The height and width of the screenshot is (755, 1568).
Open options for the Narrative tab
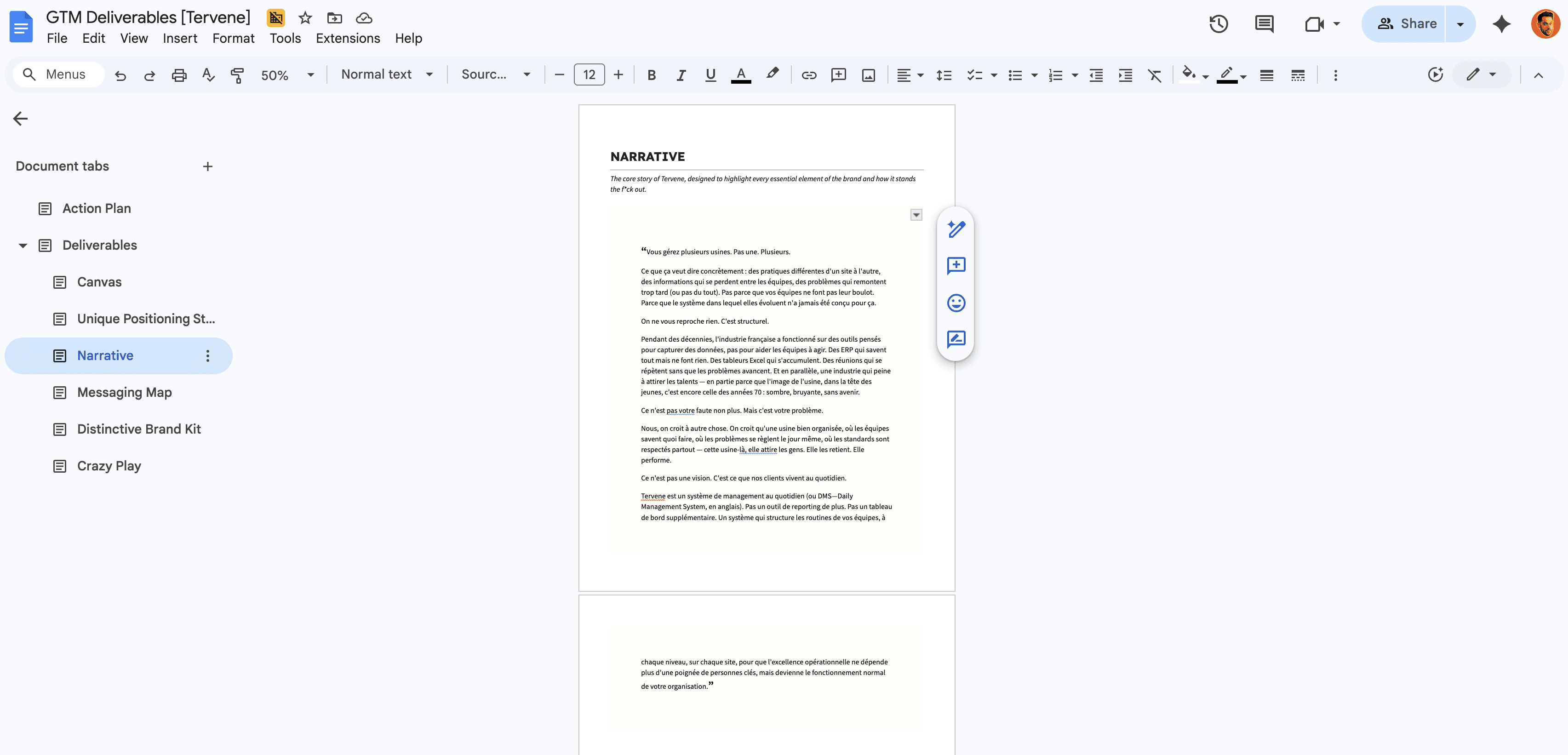point(207,355)
